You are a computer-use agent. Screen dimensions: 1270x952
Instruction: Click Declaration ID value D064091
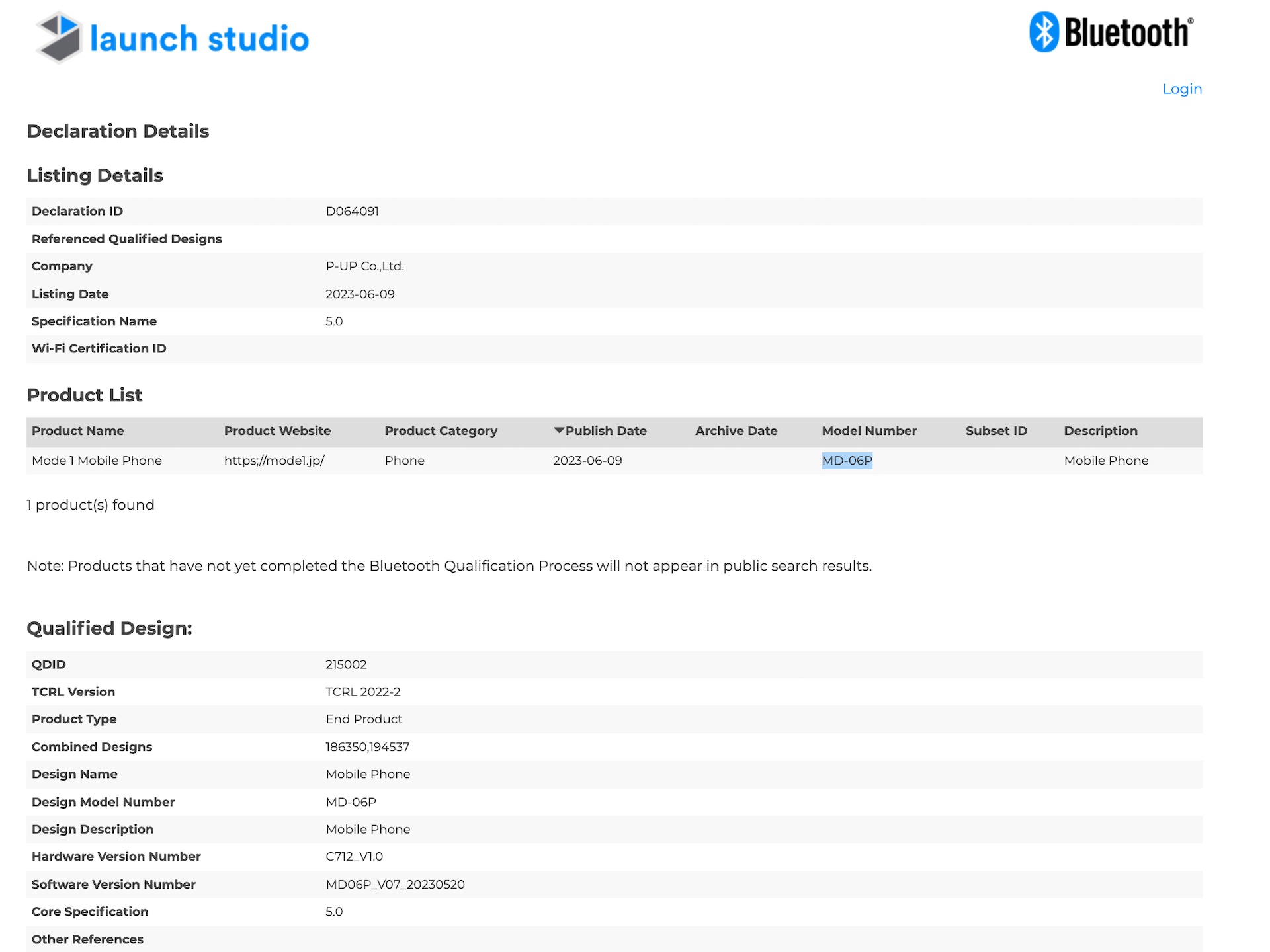click(x=352, y=212)
